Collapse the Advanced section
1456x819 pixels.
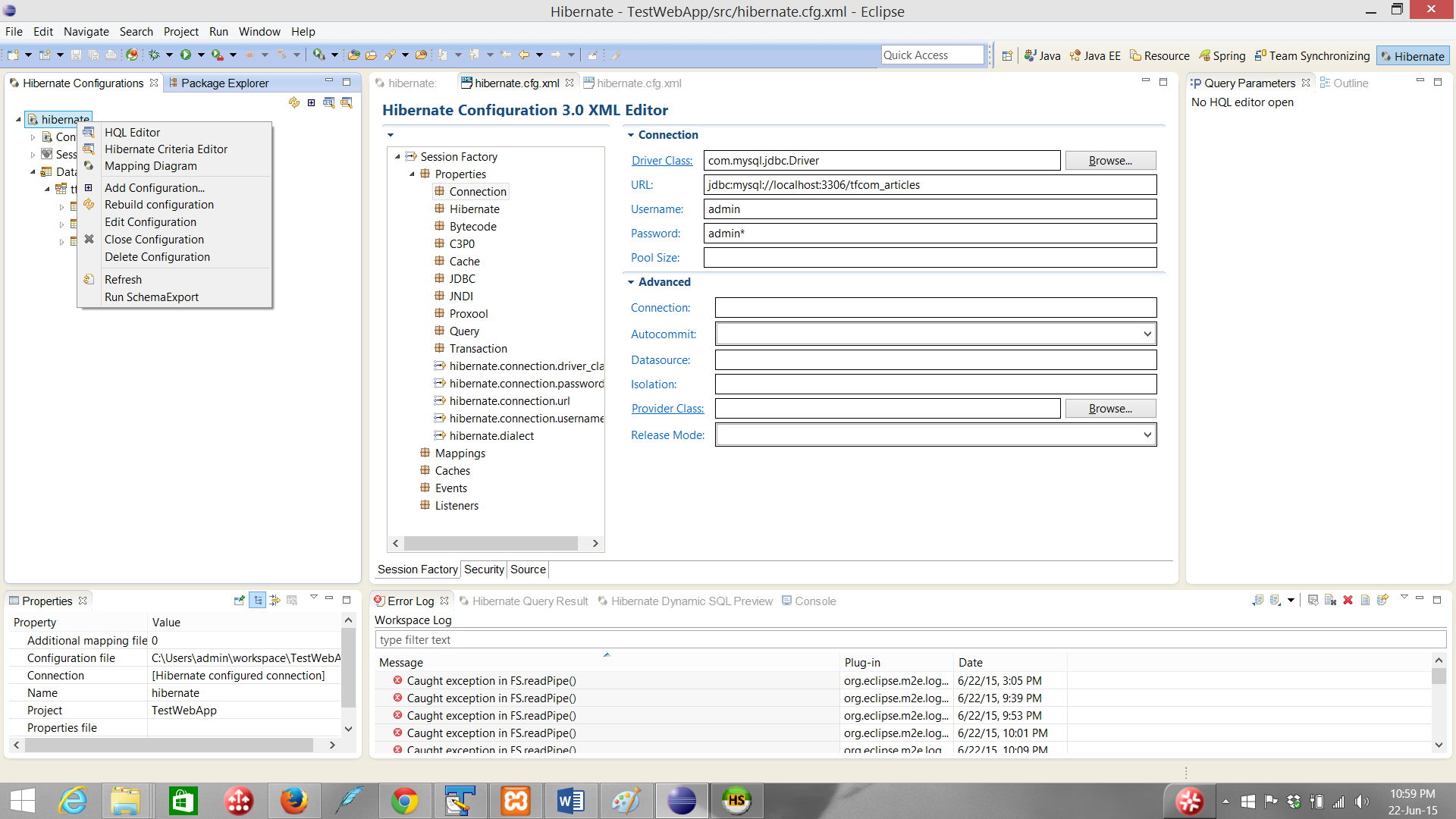[631, 282]
